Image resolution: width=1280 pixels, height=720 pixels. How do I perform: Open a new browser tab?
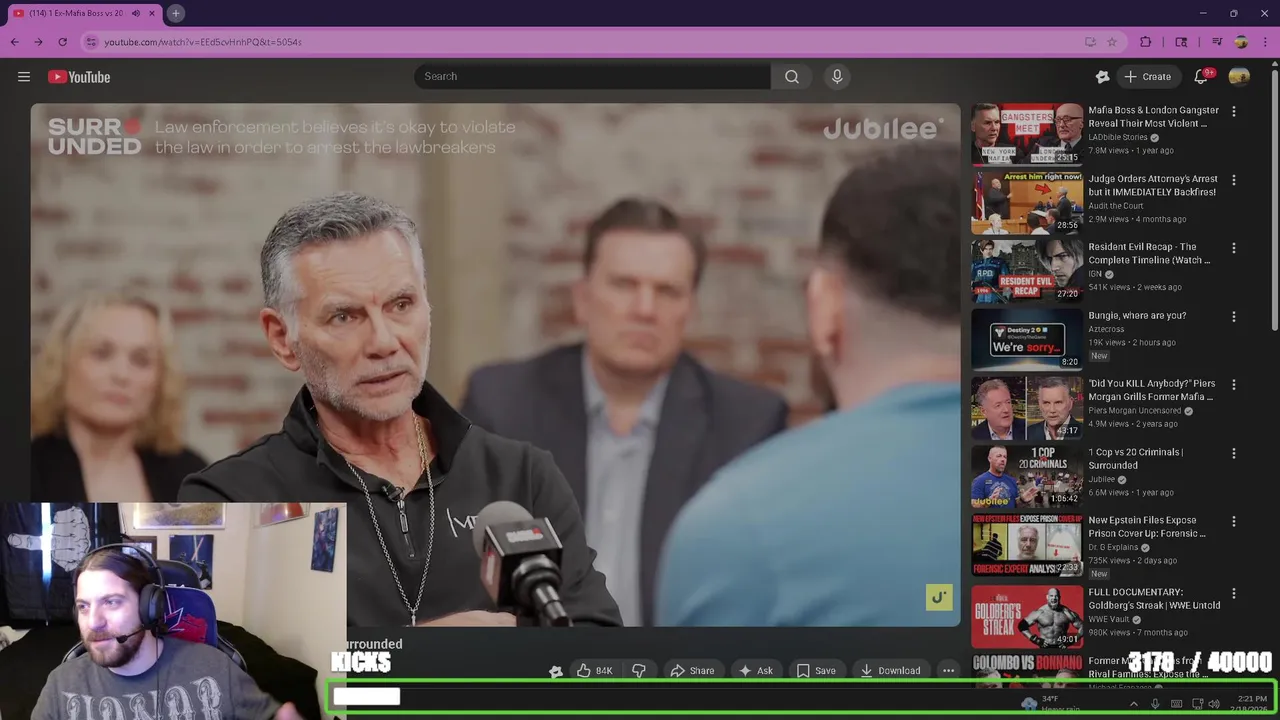click(175, 13)
